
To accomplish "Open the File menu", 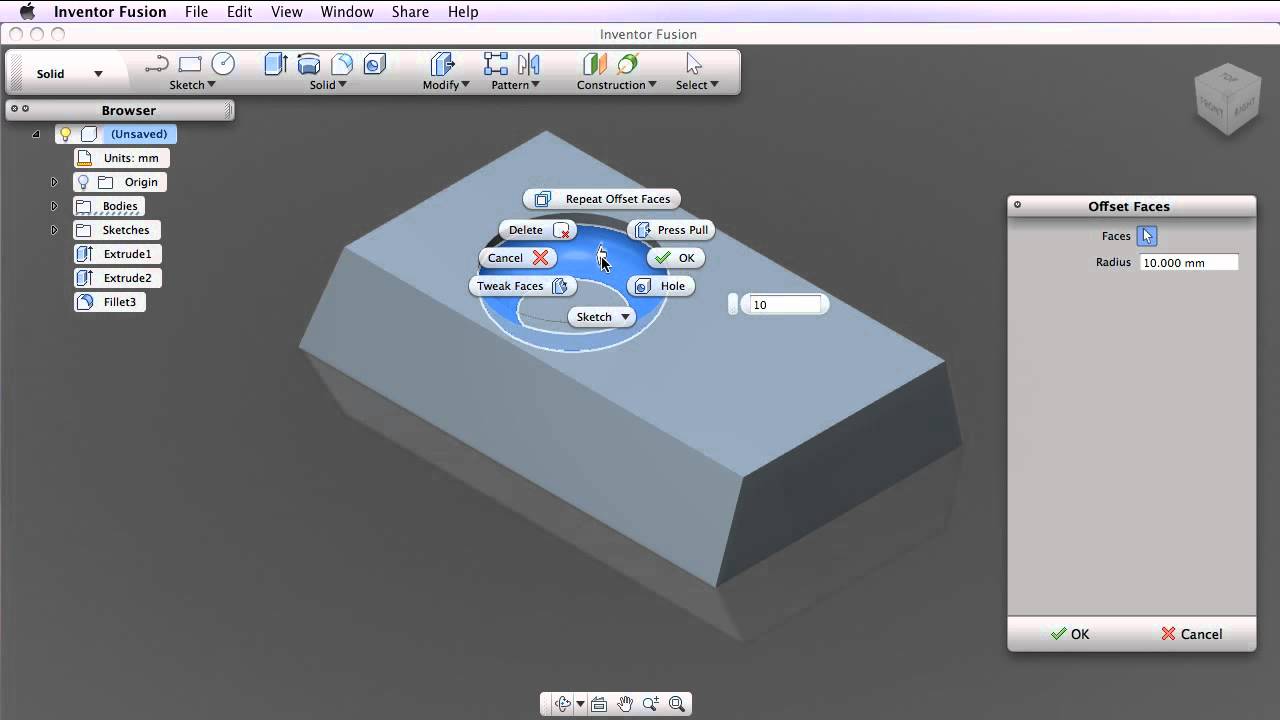I will pyautogui.click(x=196, y=12).
